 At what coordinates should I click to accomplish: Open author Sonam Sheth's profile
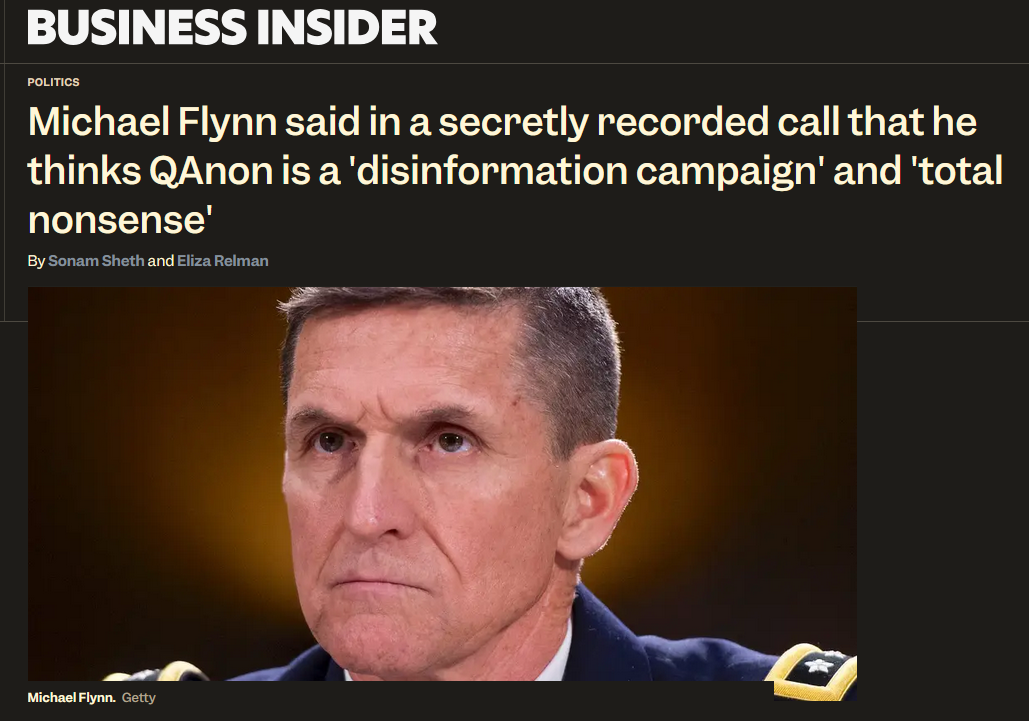(96, 260)
